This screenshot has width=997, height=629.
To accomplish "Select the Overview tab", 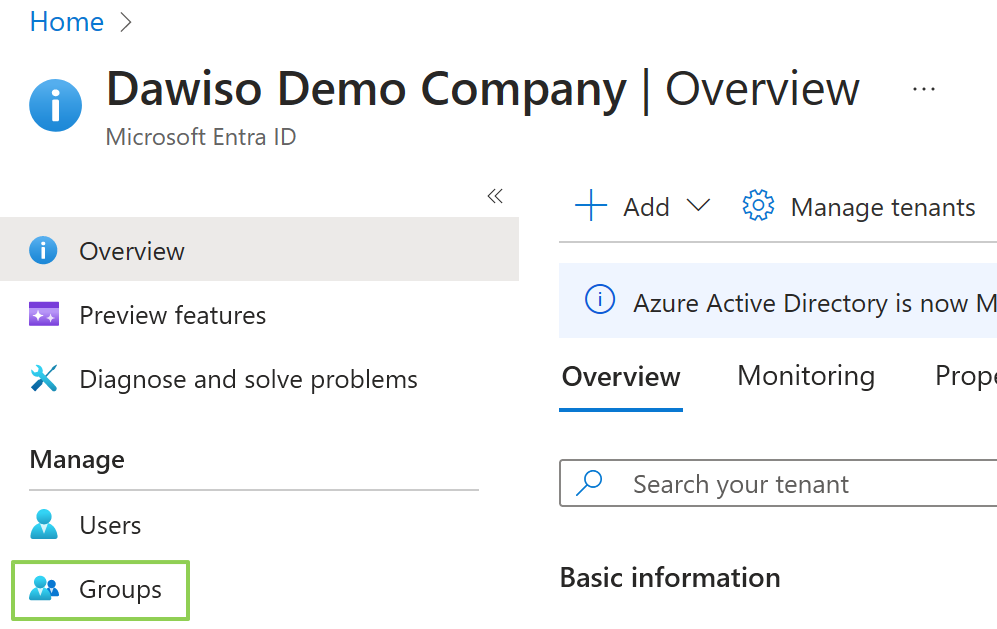I will (x=620, y=377).
